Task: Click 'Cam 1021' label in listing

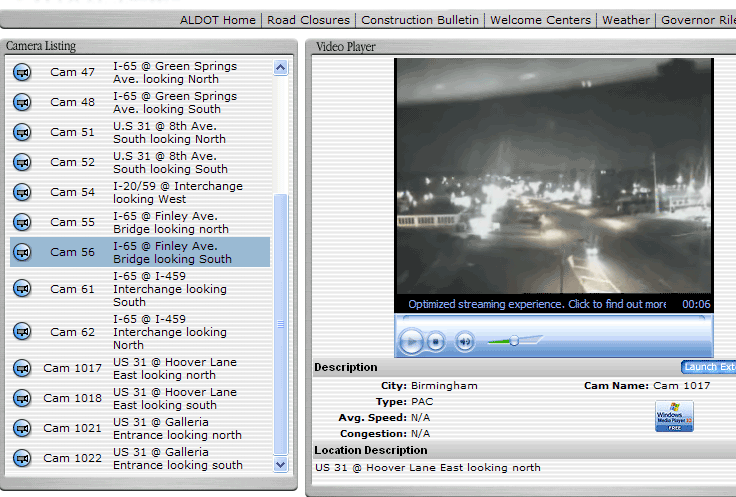Action: [x=72, y=428]
